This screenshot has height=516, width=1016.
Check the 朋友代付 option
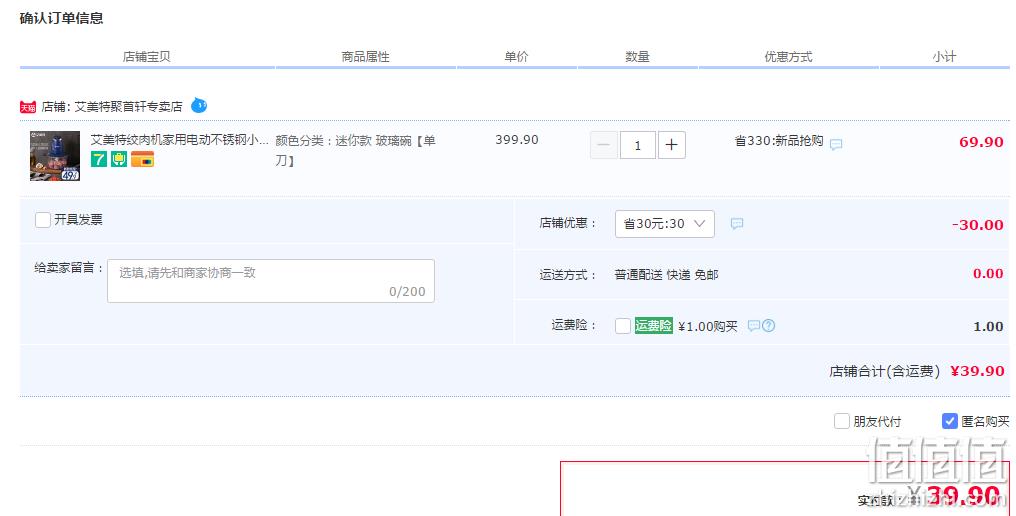coord(842,421)
